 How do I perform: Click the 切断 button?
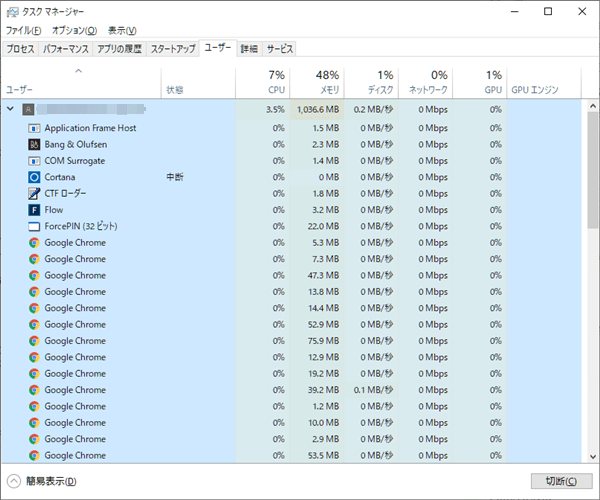pos(561,481)
